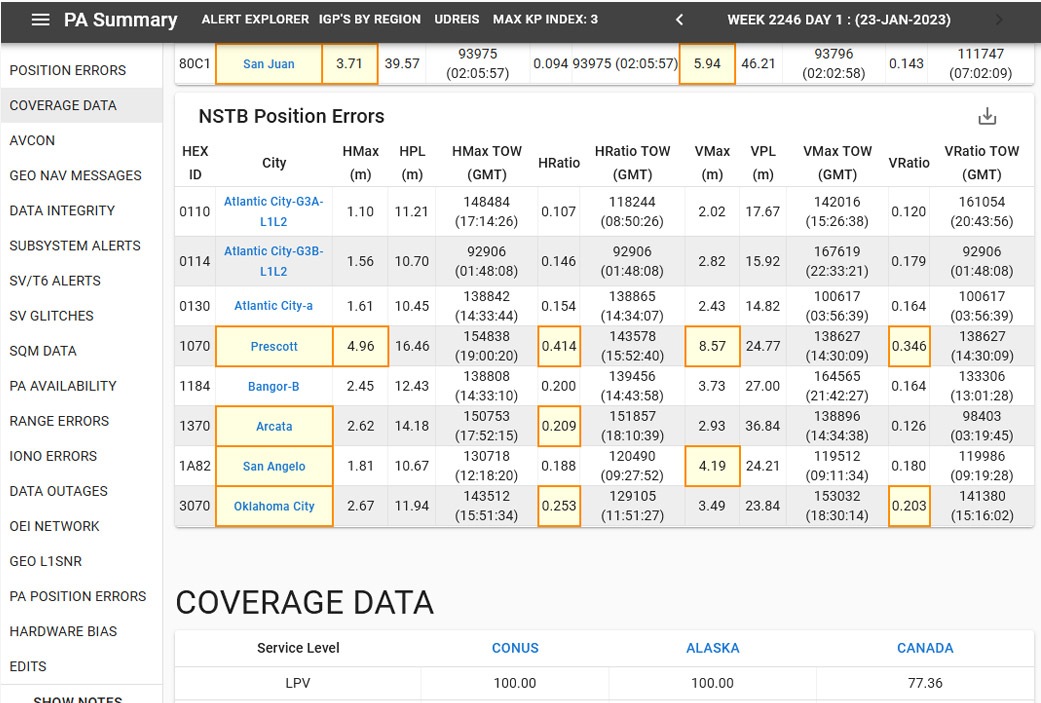Open the ALASKA coverage link
Image resolution: width=1041 pixels, height=703 pixels.
coord(712,648)
